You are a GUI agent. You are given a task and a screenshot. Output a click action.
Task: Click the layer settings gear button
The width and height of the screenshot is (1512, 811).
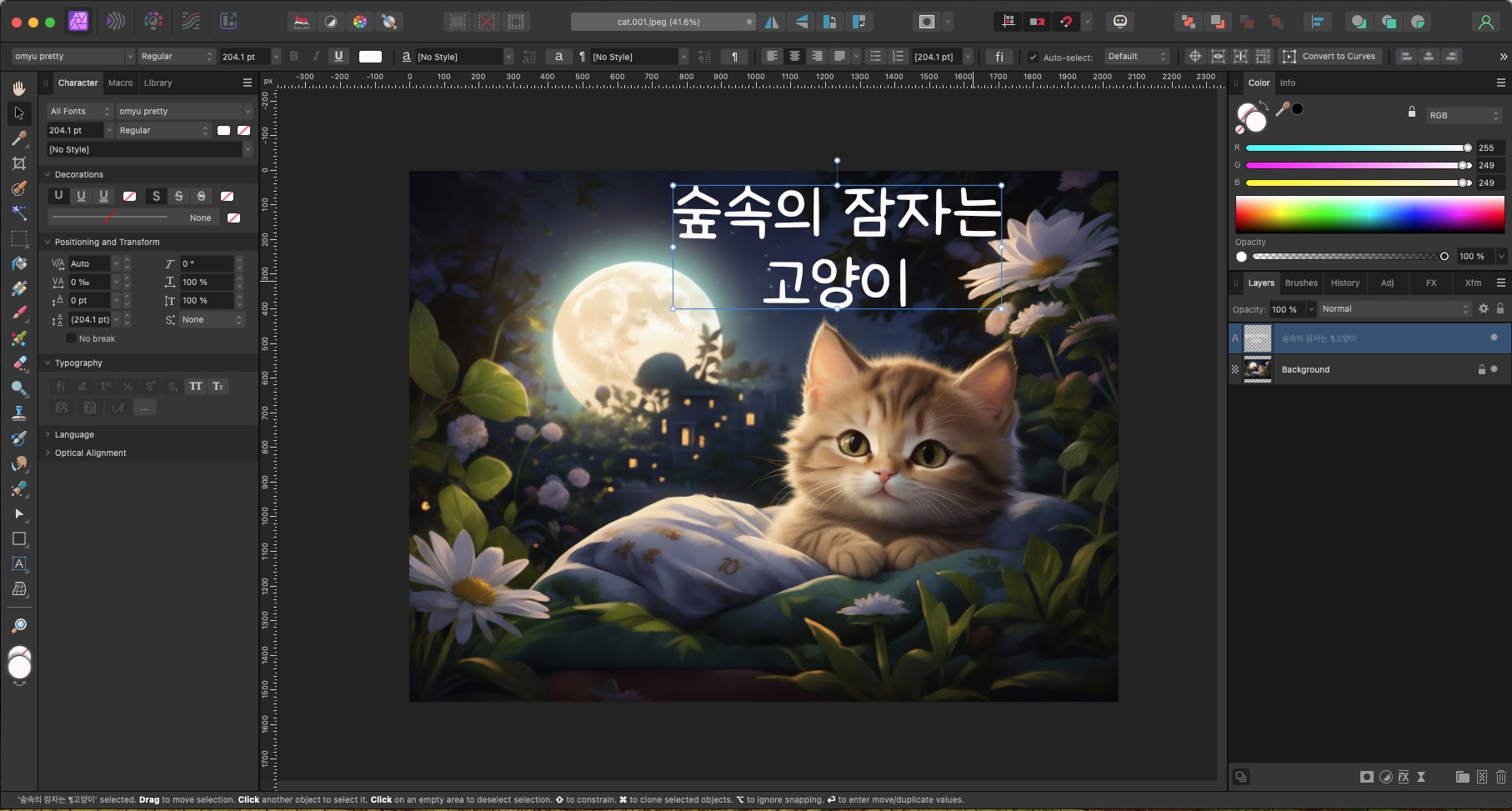(1483, 308)
